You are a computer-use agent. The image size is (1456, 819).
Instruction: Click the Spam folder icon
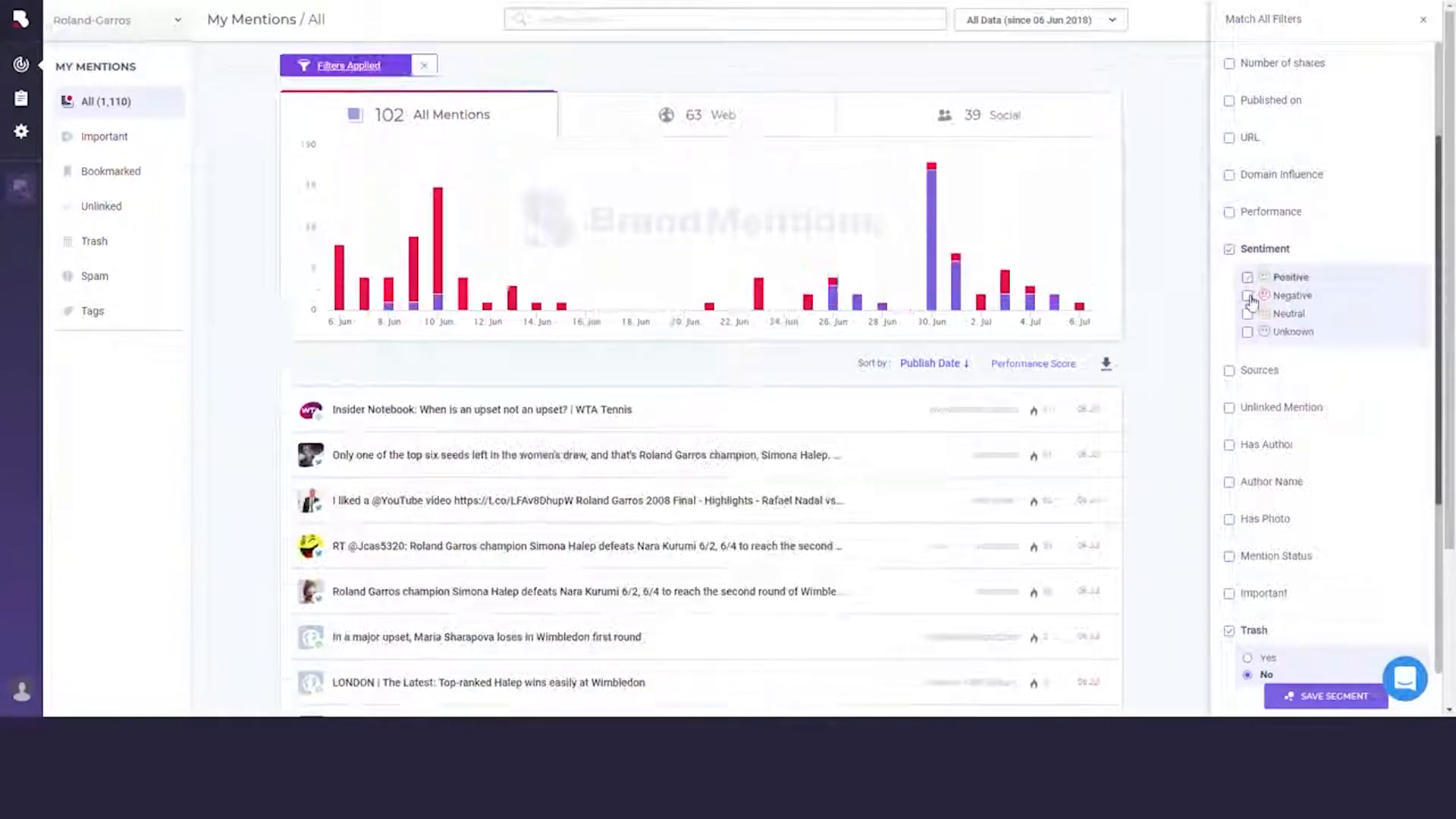(68, 275)
